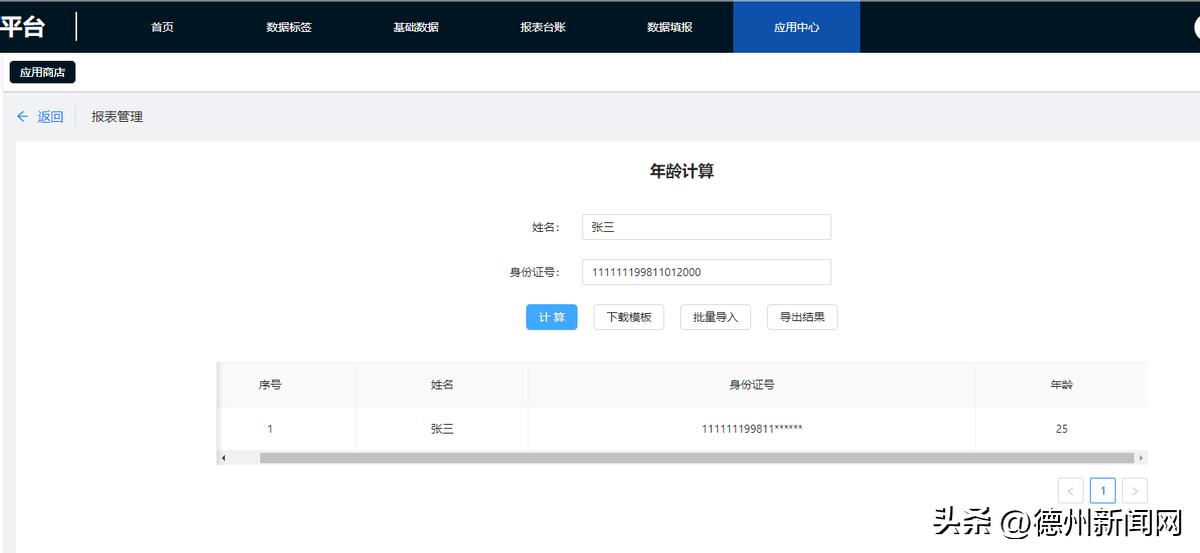Go to previous page arrow in pagination
Screen dimensions: 1200x553
pyautogui.click(x=1070, y=490)
